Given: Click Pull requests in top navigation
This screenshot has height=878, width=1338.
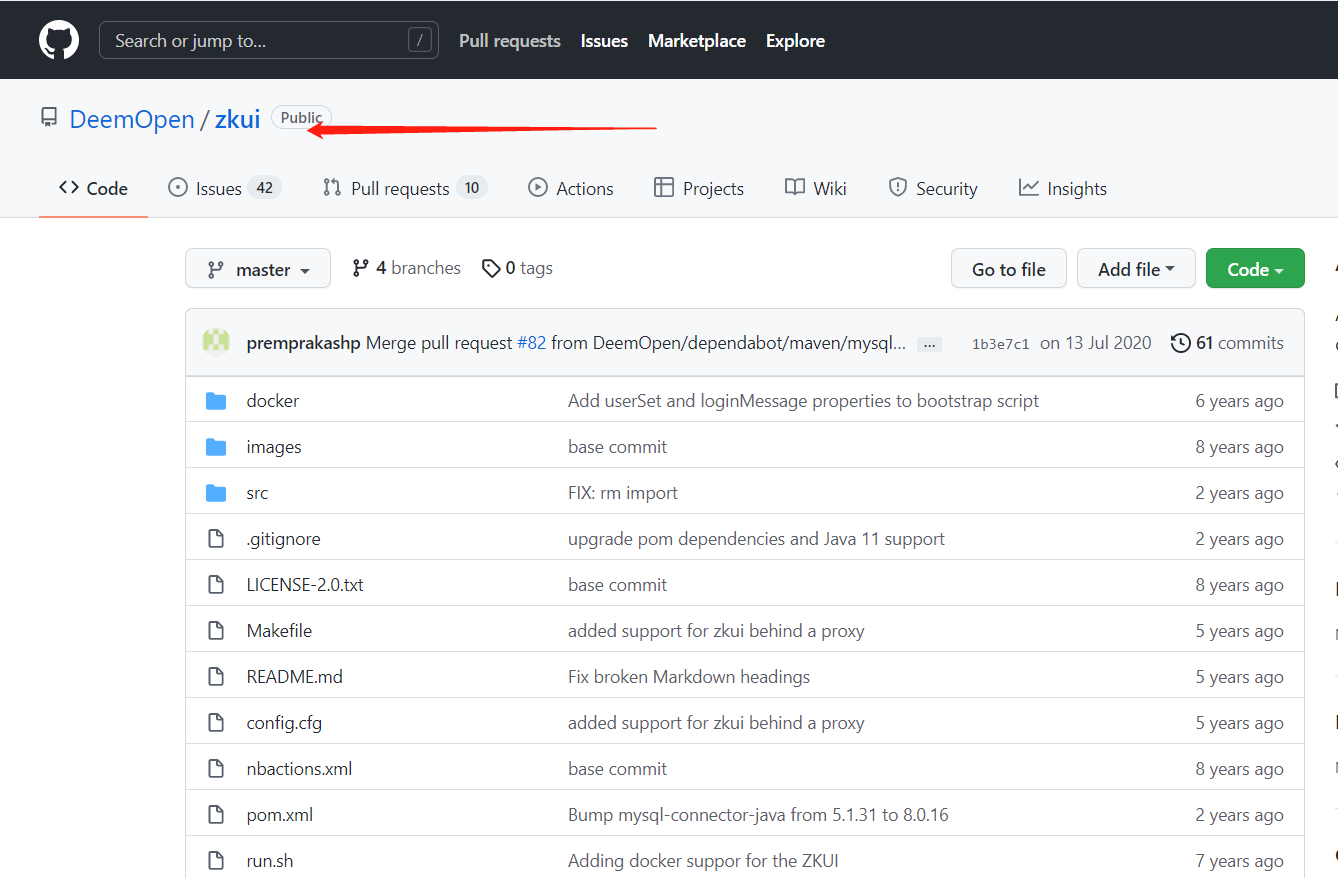Looking at the screenshot, I should click(510, 41).
